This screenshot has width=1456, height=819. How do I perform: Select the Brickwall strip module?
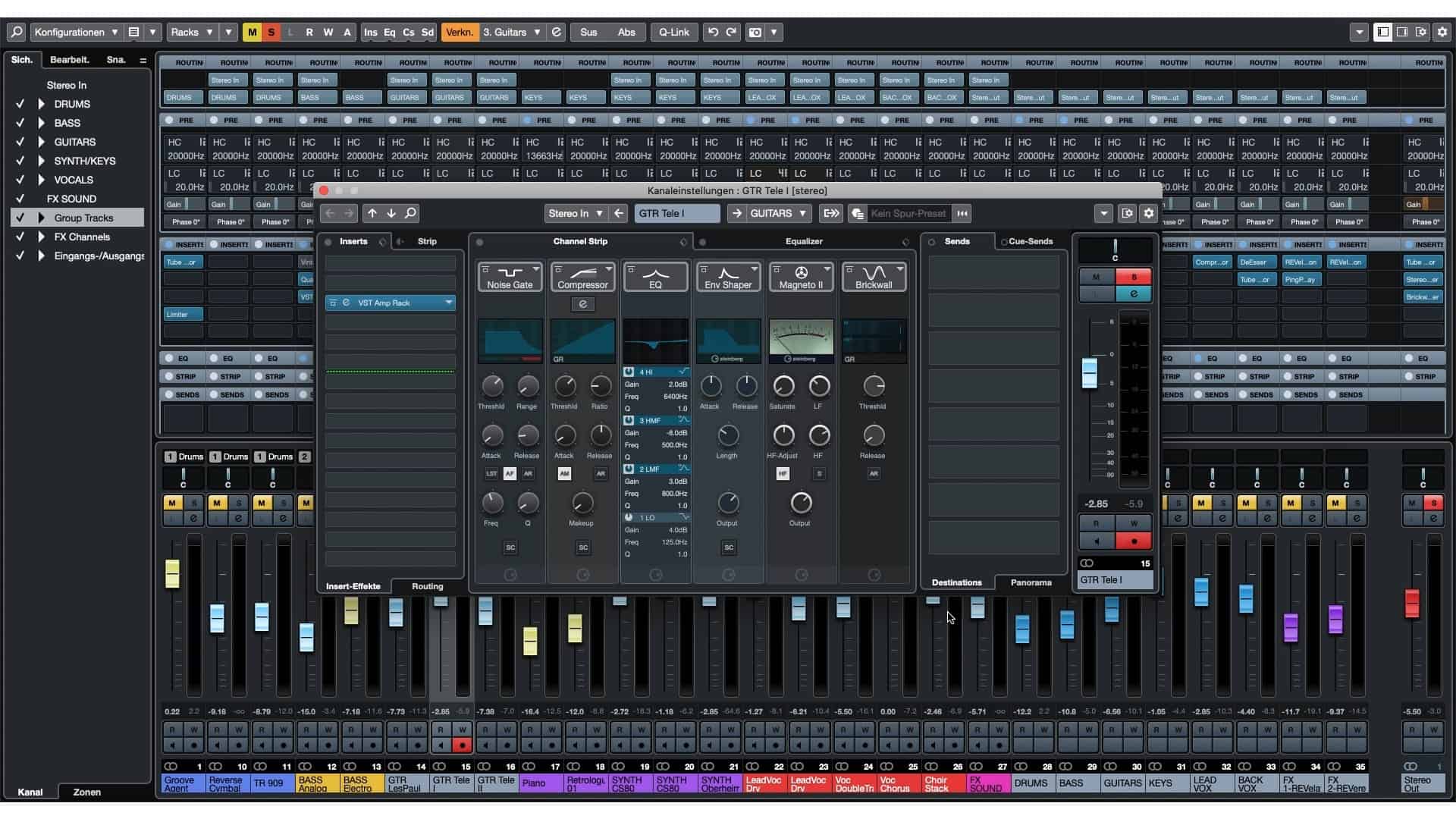874,277
